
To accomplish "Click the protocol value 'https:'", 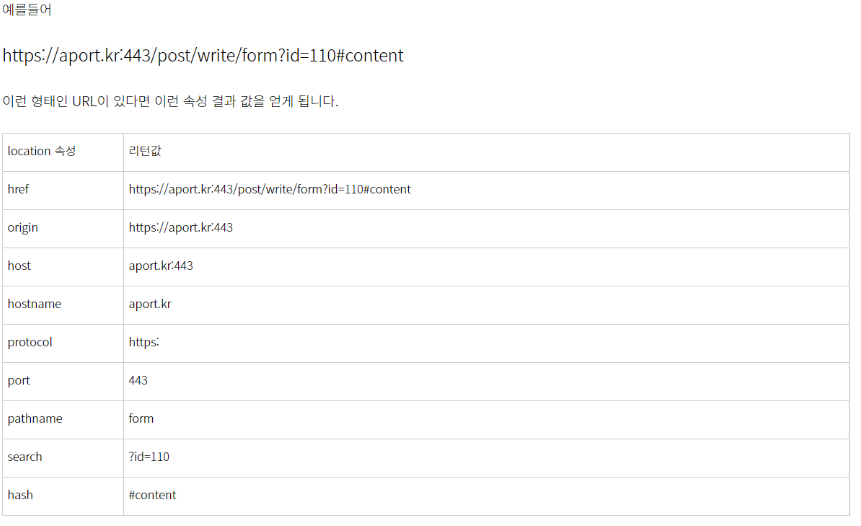I will pos(144,342).
